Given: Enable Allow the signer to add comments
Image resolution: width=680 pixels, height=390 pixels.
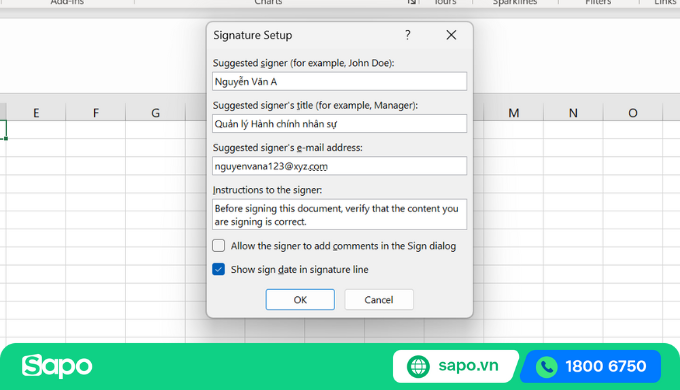Looking at the screenshot, I should 219,246.
